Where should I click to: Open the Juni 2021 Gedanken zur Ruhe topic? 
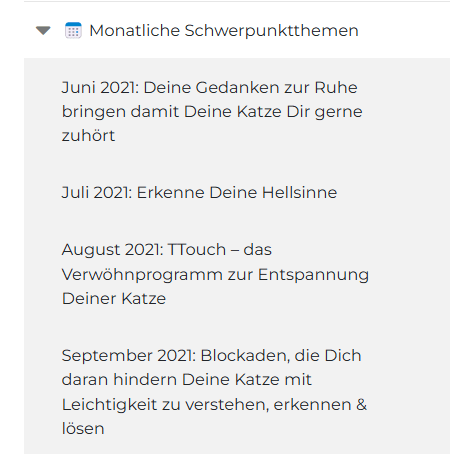click(x=212, y=111)
